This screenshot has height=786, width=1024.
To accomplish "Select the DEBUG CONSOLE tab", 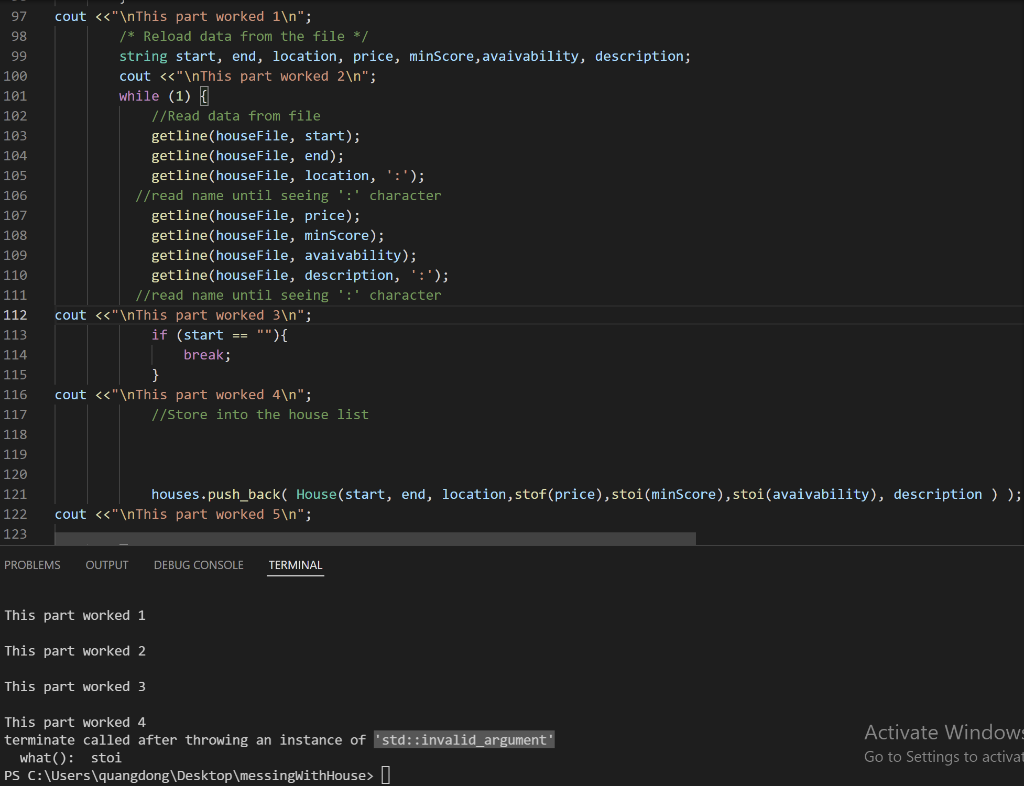I will pyautogui.click(x=199, y=565).
